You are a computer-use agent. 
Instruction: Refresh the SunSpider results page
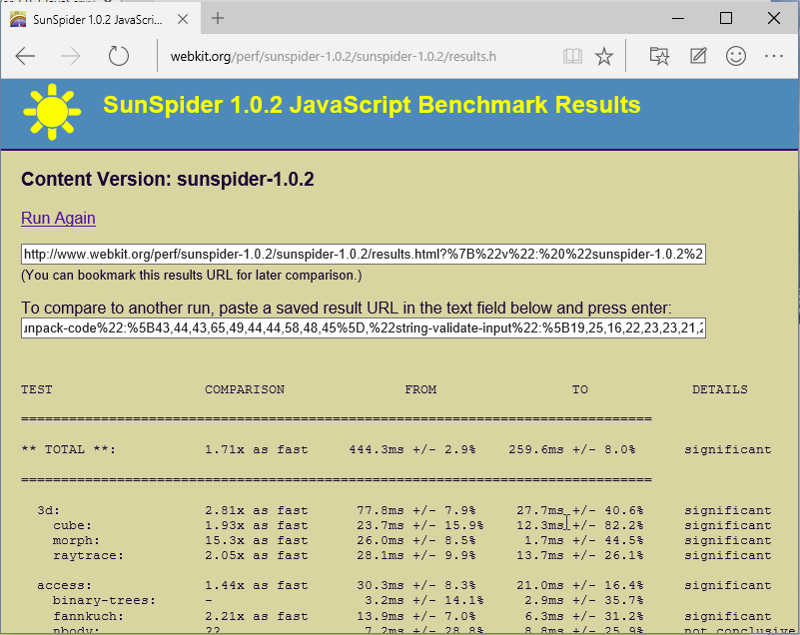click(119, 56)
